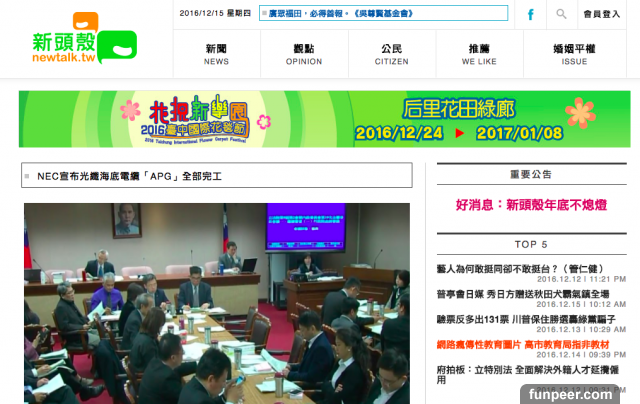Open the 婚姻平權 ISSUE section
This screenshot has height=404, width=640.
coord(574,54)
